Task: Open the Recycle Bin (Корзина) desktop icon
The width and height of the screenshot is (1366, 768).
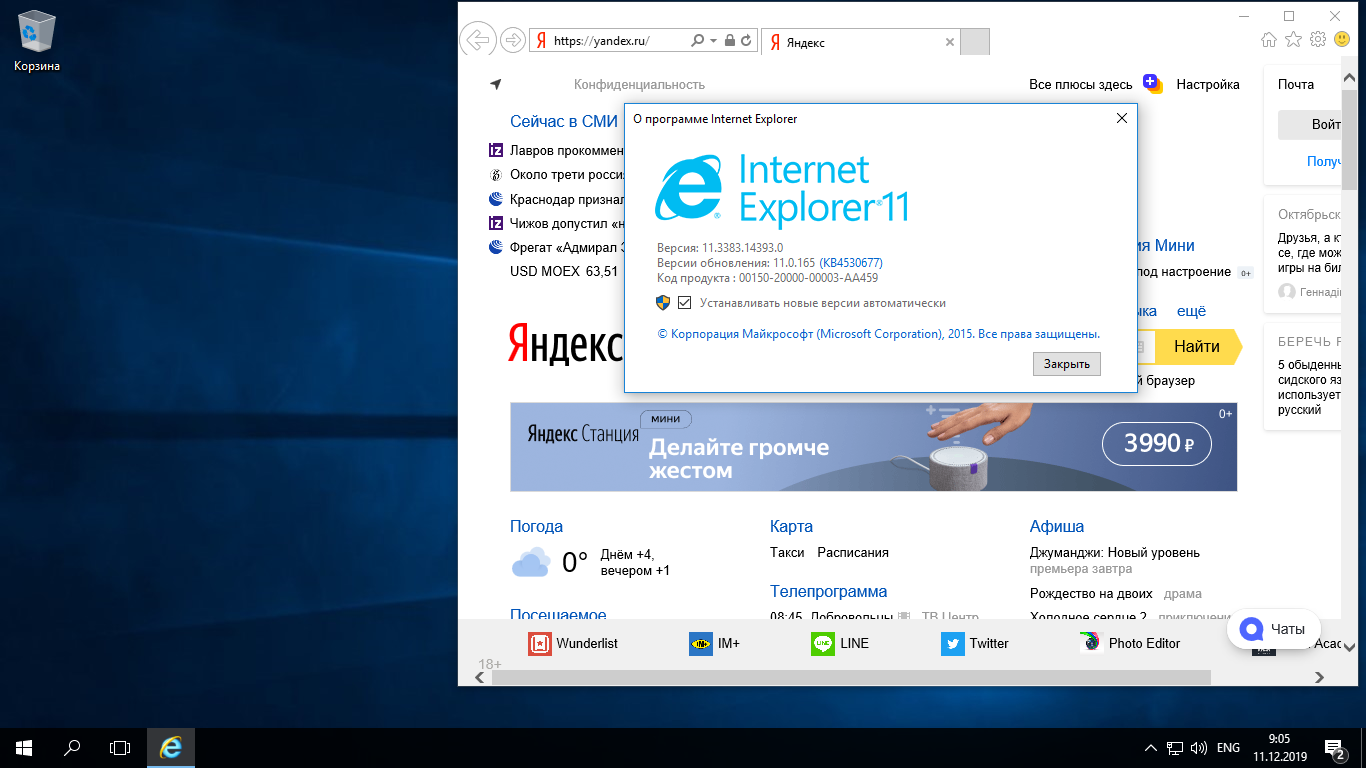Action: (x=37, y=41)
